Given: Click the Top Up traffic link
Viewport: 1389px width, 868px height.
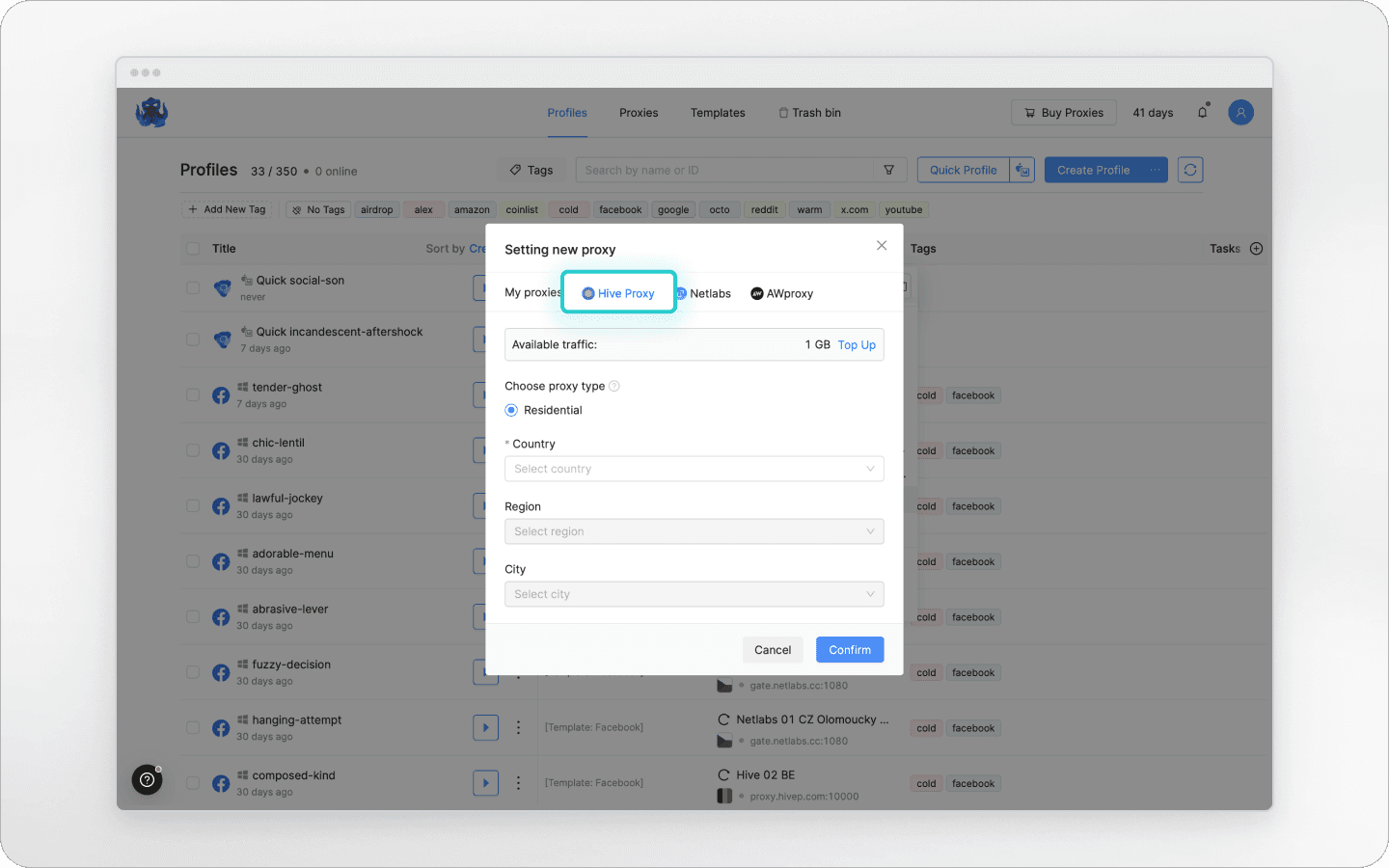Looking at the screenshot, I should point(857,344).
